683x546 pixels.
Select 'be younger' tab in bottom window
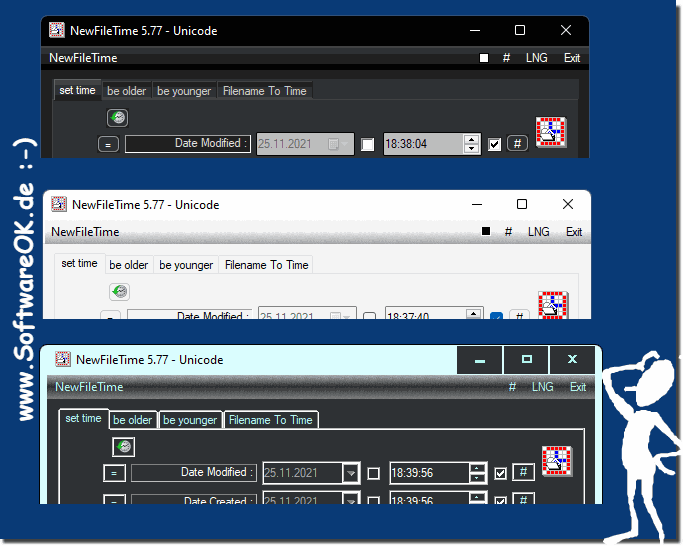pyautogui.click(x=190, y=420)
